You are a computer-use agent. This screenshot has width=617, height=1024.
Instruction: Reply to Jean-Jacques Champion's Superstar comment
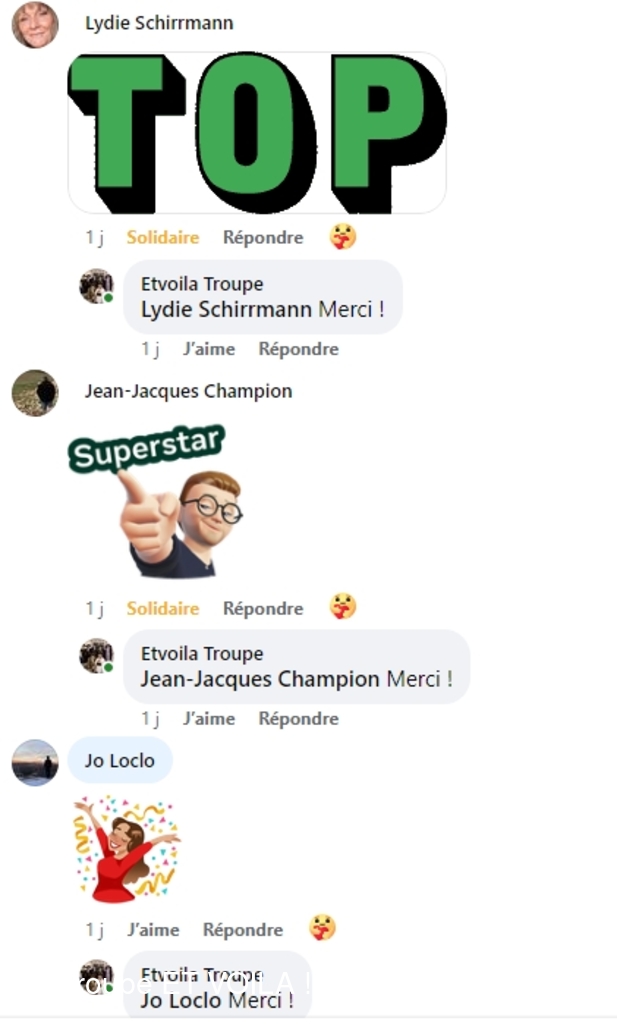point(263,608)
